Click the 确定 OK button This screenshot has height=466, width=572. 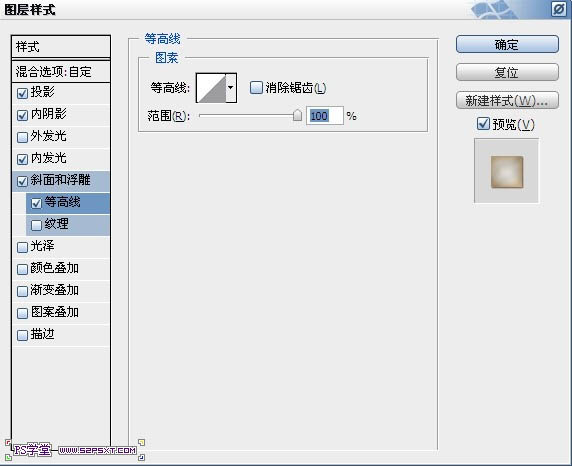[507, 45]
